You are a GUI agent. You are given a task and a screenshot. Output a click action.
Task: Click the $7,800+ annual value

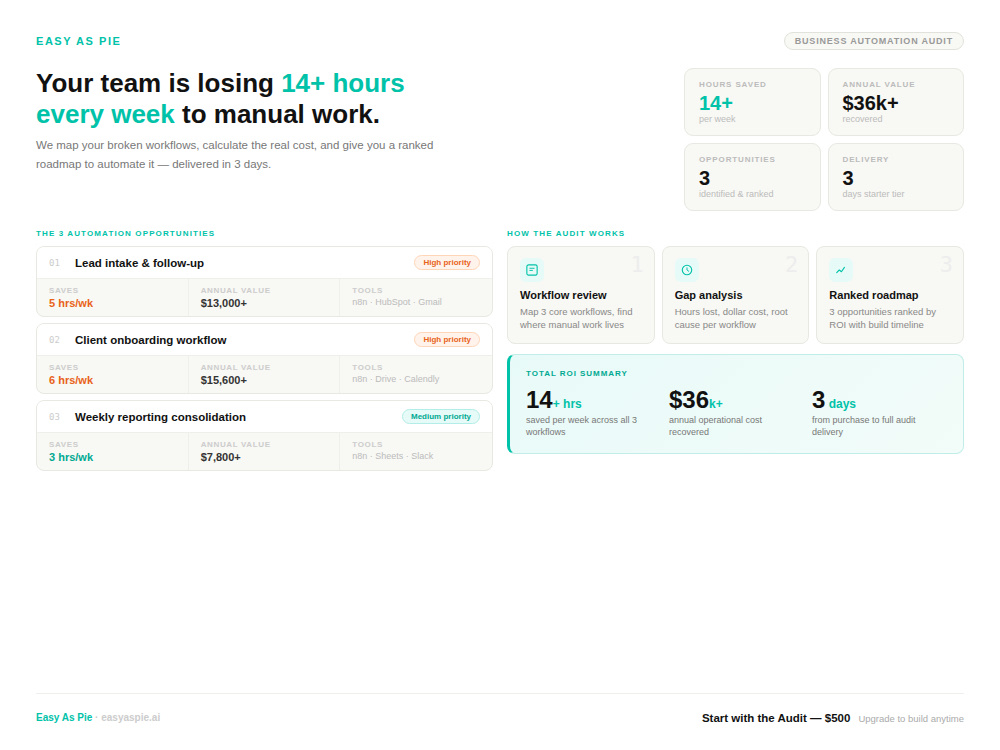pyautogui.click(x=220, y=457)
